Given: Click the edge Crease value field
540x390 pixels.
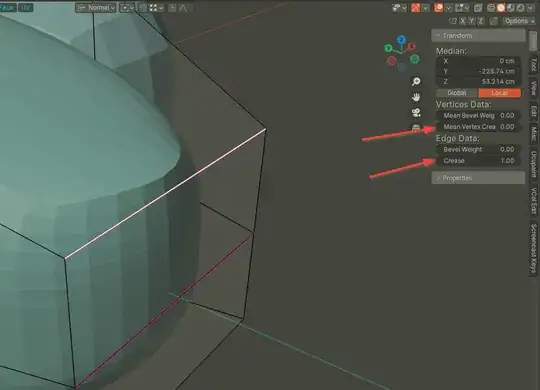Looking at the screenshot, I should (x=478, y=161).
